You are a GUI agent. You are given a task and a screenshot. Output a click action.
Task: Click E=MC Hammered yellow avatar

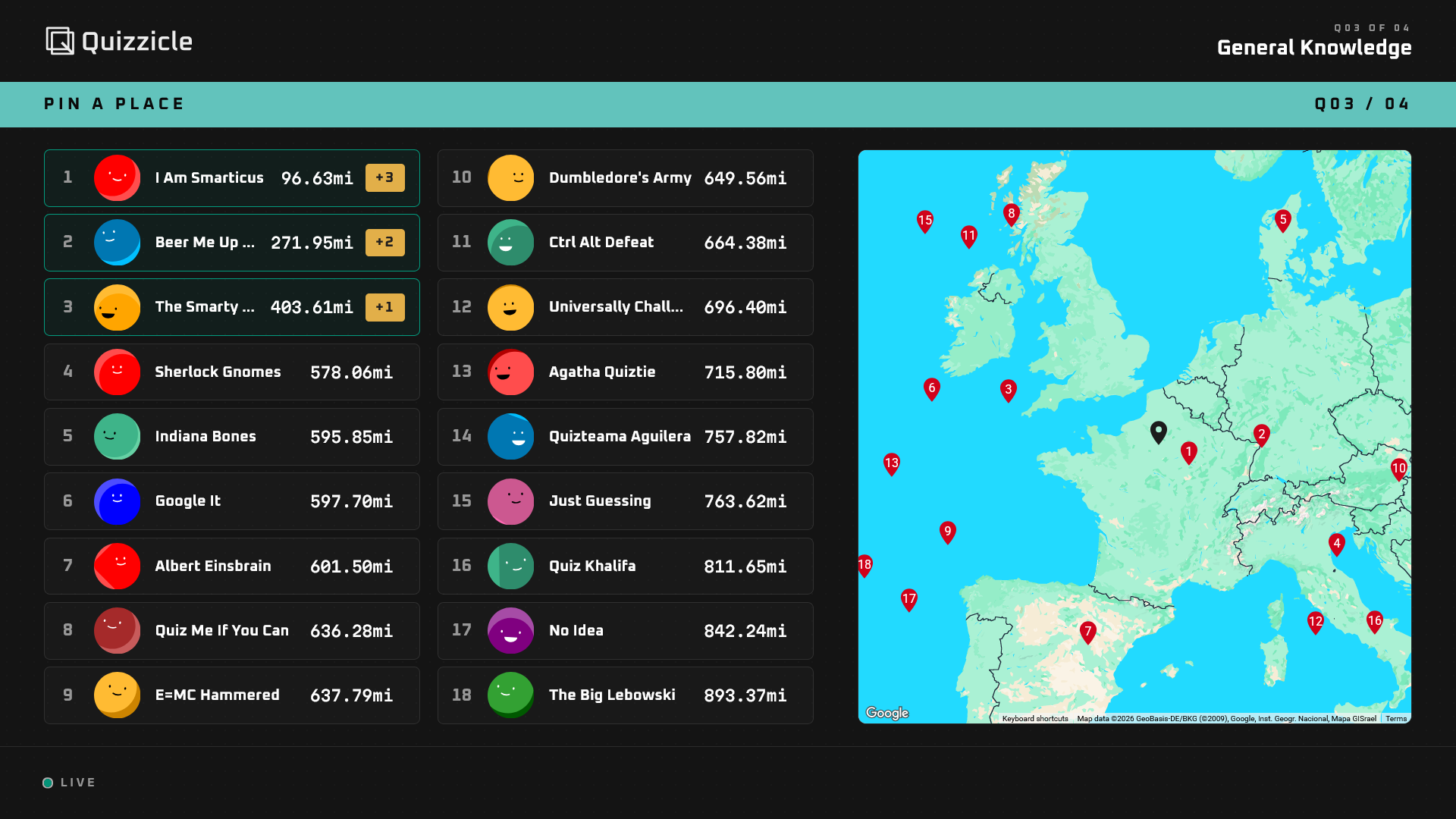coord(117,695)
